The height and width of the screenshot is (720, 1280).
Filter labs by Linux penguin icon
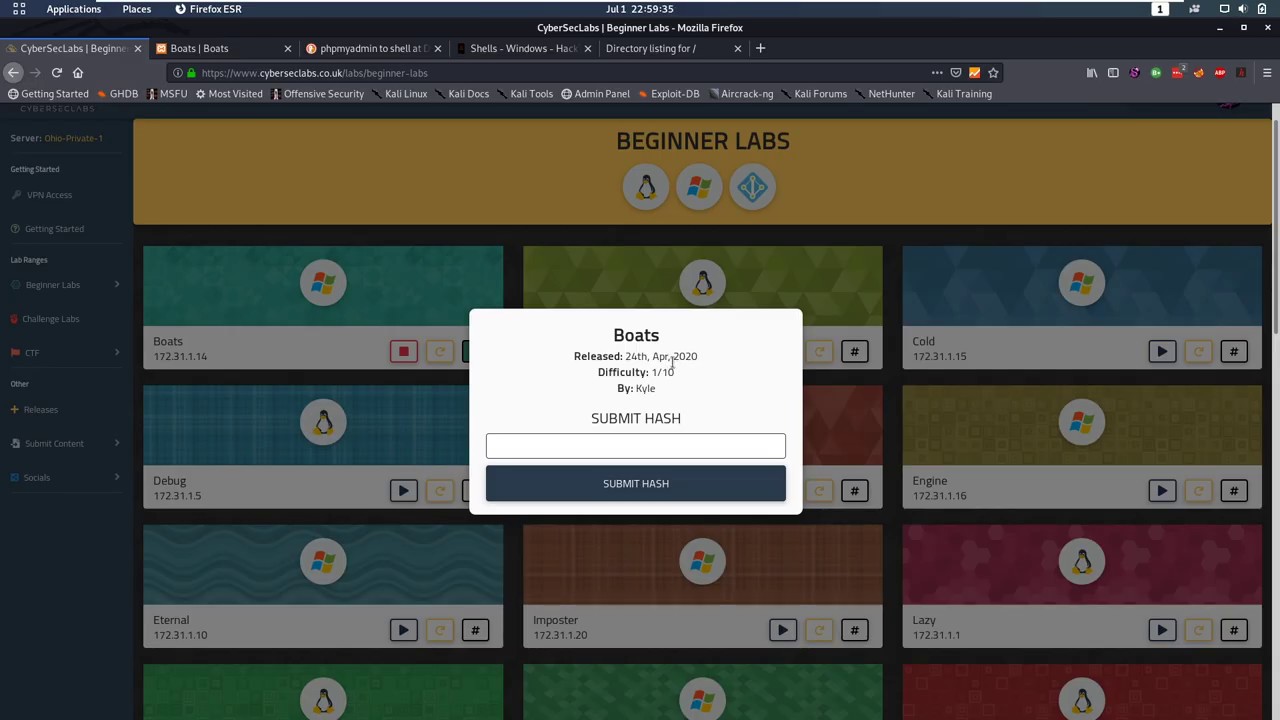click(646, 187)
